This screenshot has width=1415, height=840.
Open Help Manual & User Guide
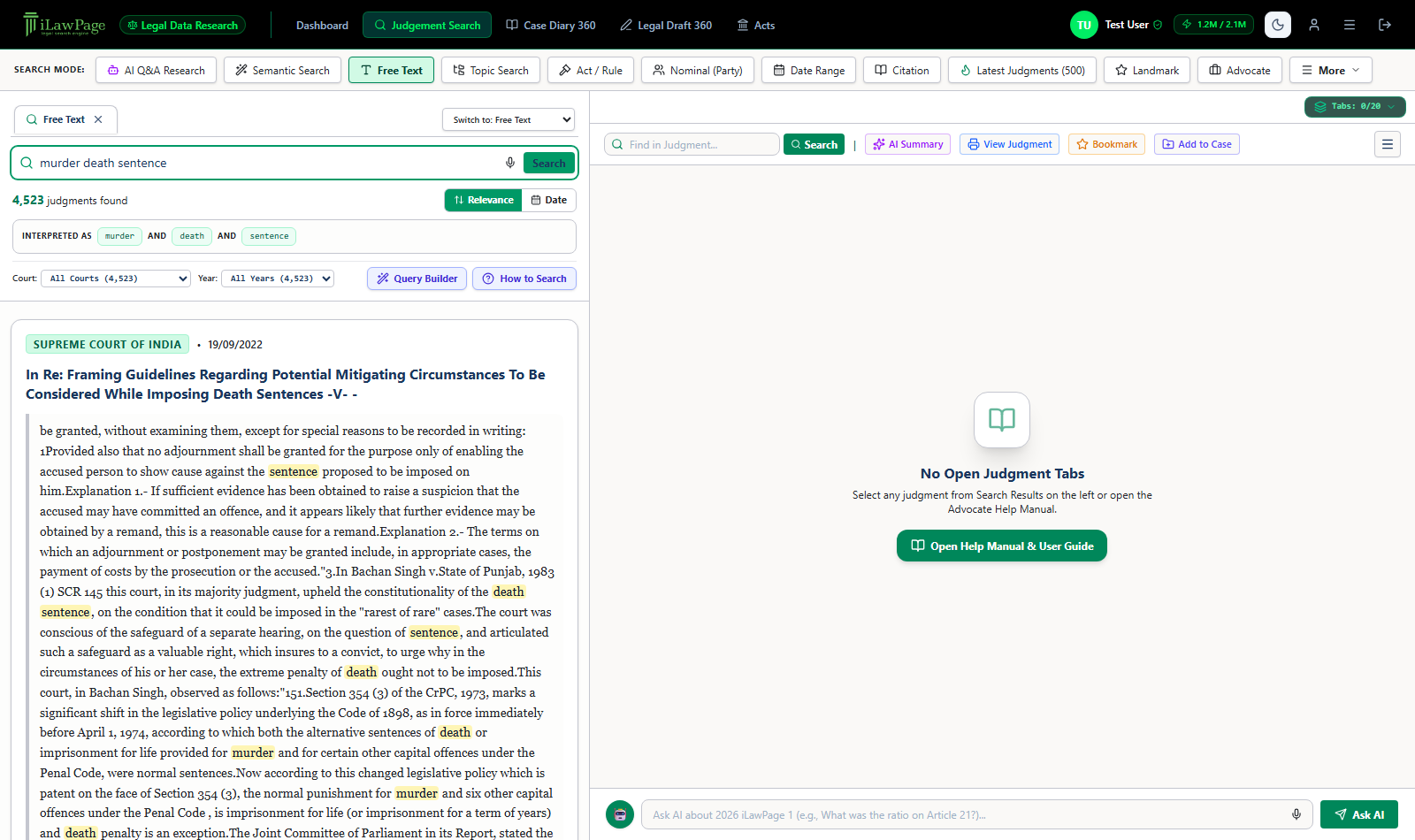tap(1002, 546)
